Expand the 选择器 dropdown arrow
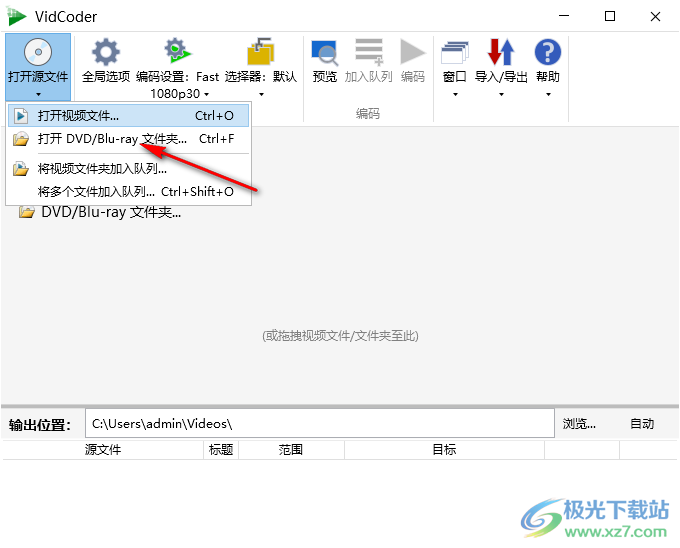This screenshot has height=548, width=680. tap(261, 94)
